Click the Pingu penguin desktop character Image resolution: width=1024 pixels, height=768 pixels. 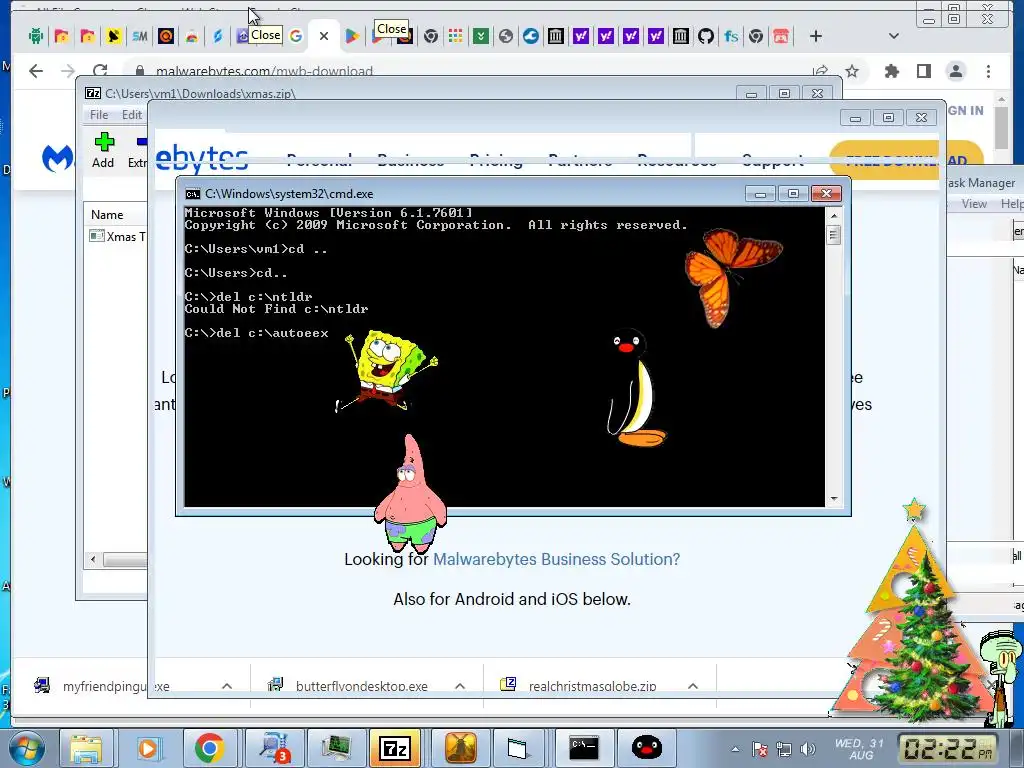[635, 388]
